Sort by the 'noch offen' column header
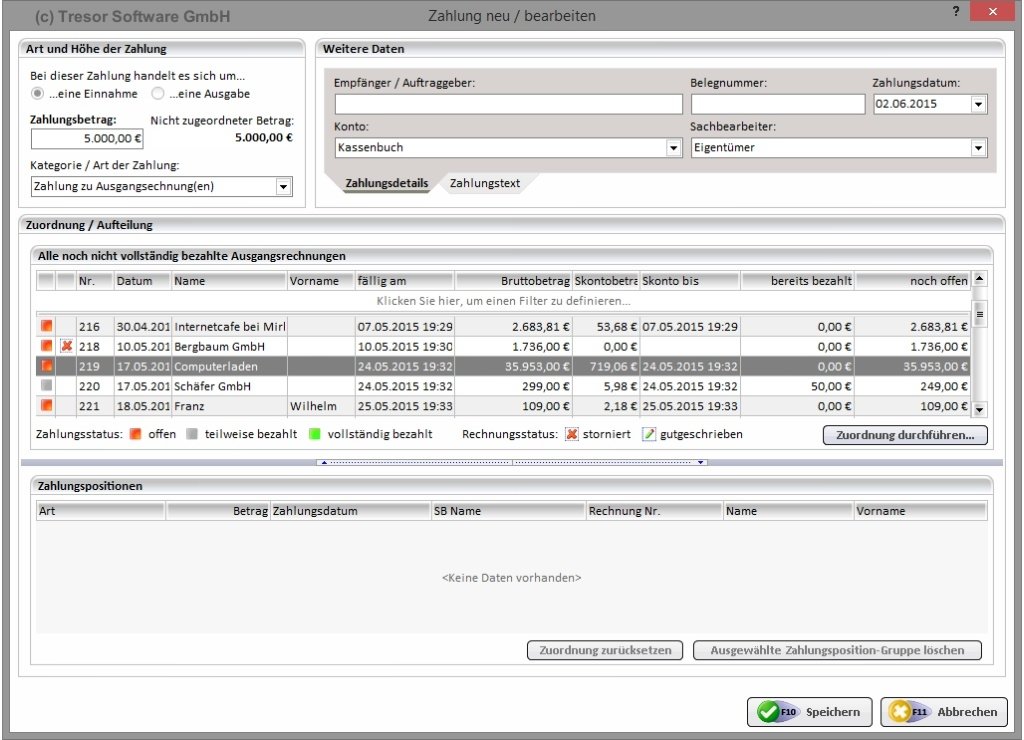Screen dimensions: 1024x740 [x=912, y=281]
